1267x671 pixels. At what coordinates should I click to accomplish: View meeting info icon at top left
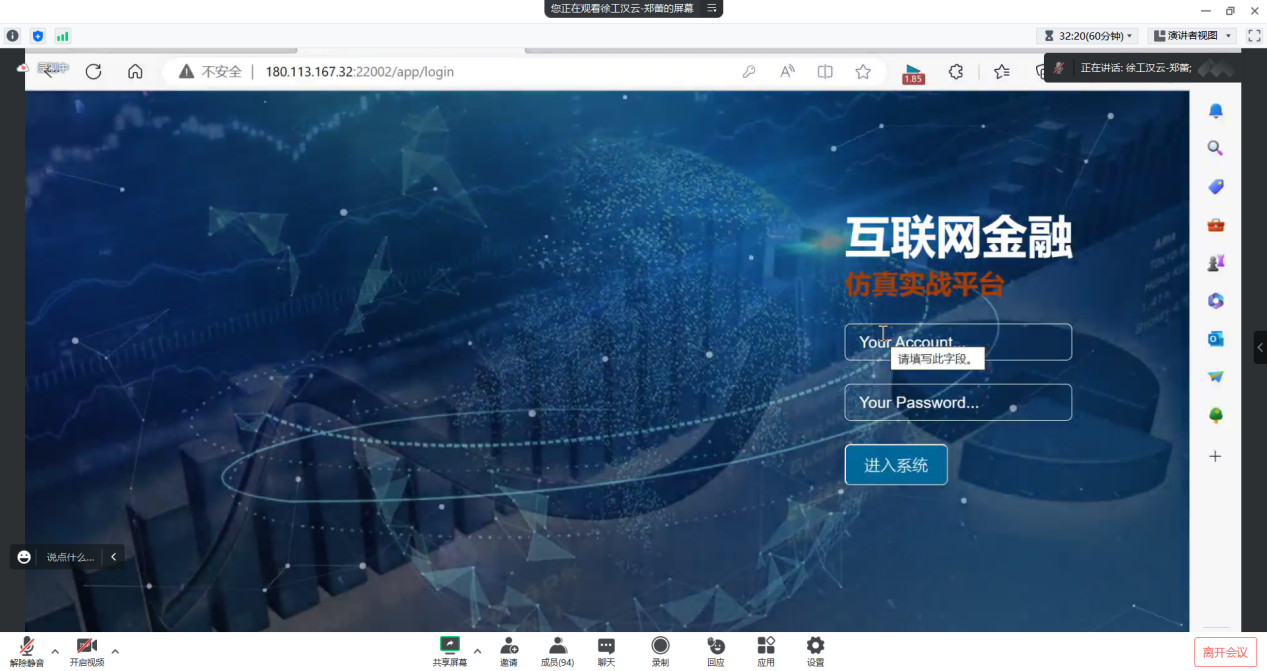tap(13, 36)
